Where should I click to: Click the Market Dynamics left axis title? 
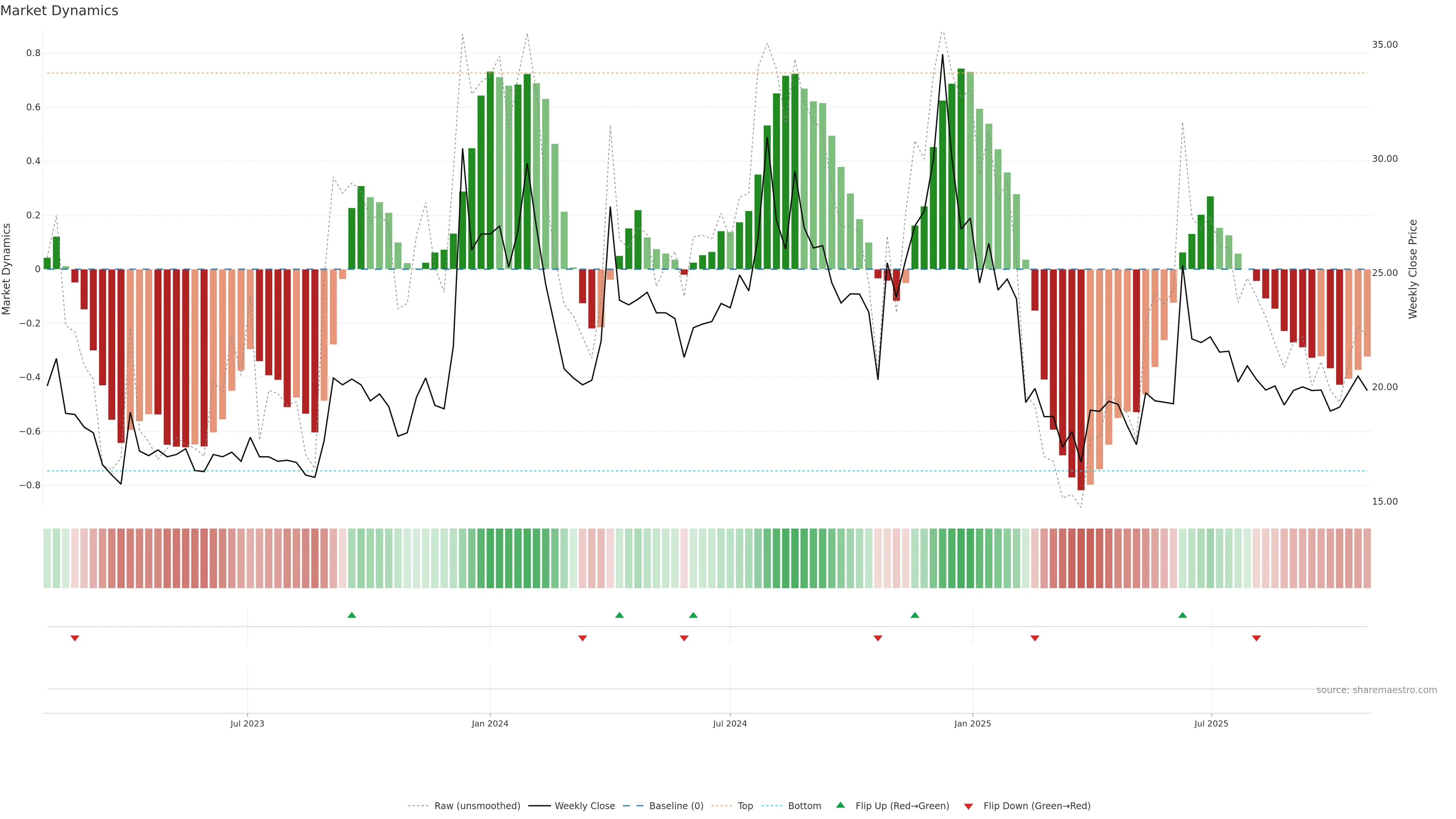click(x=7, y=269)
